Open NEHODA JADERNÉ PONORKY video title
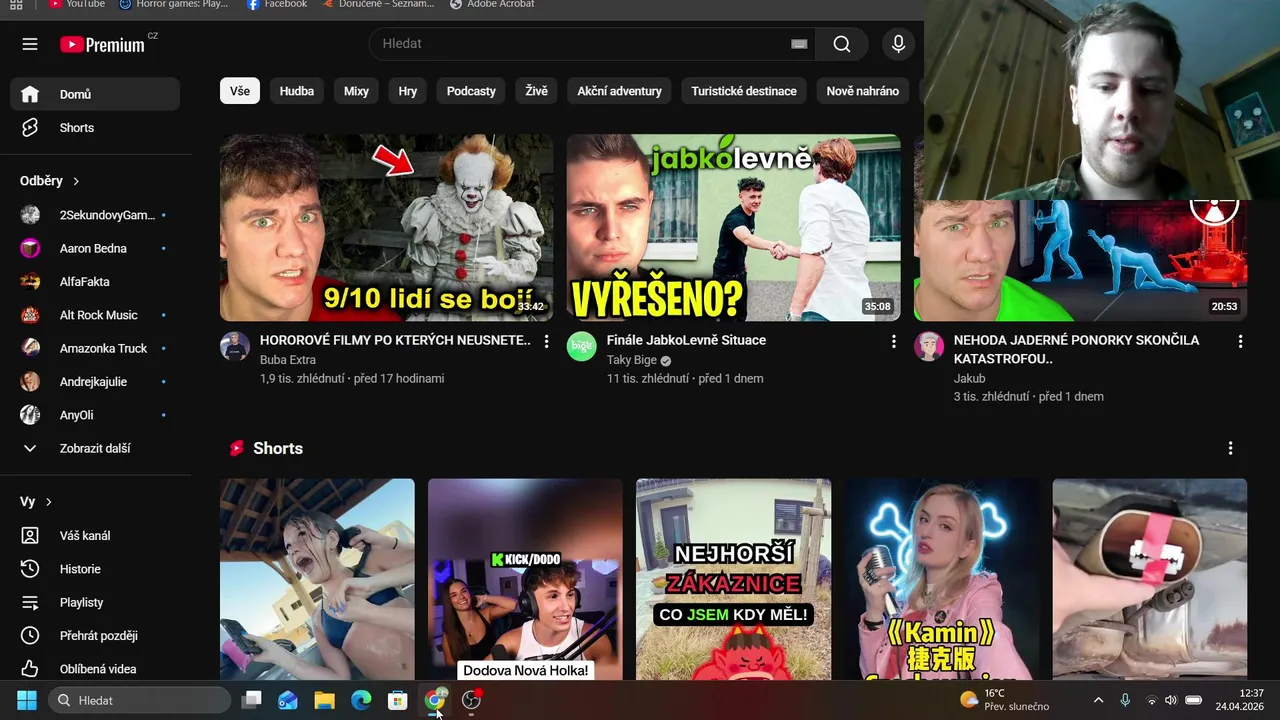This screenshot has width=1280, height=720. [x=1076, y=349]
